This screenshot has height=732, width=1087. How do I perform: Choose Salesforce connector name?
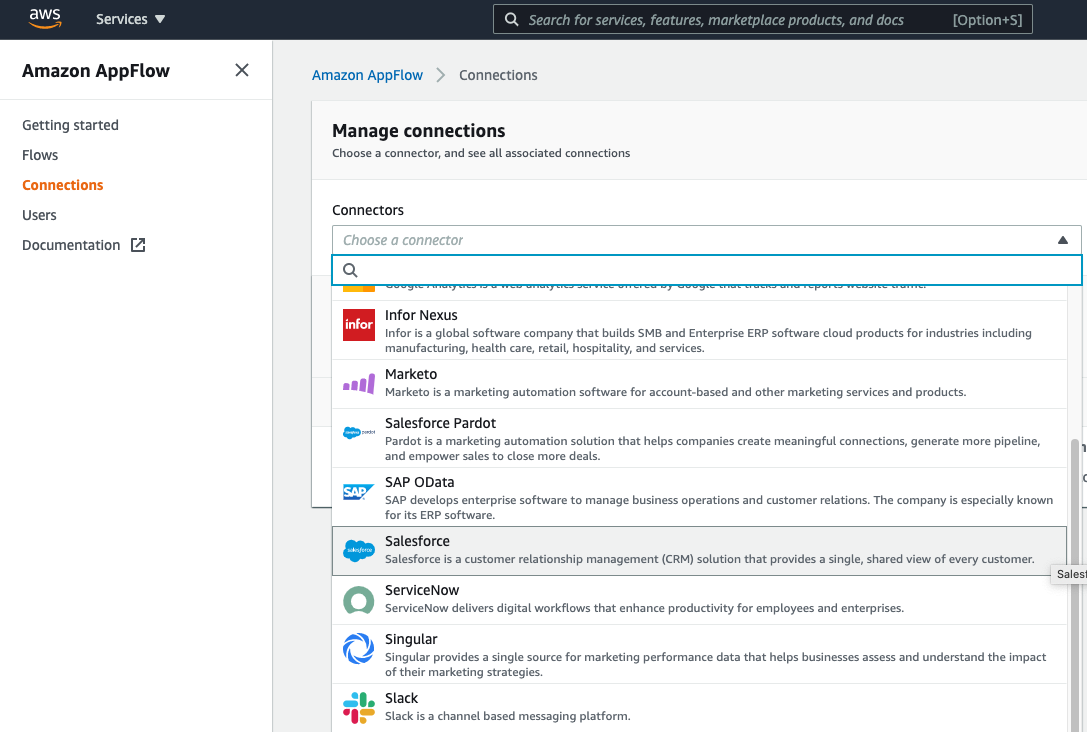[x=417, y=541]
